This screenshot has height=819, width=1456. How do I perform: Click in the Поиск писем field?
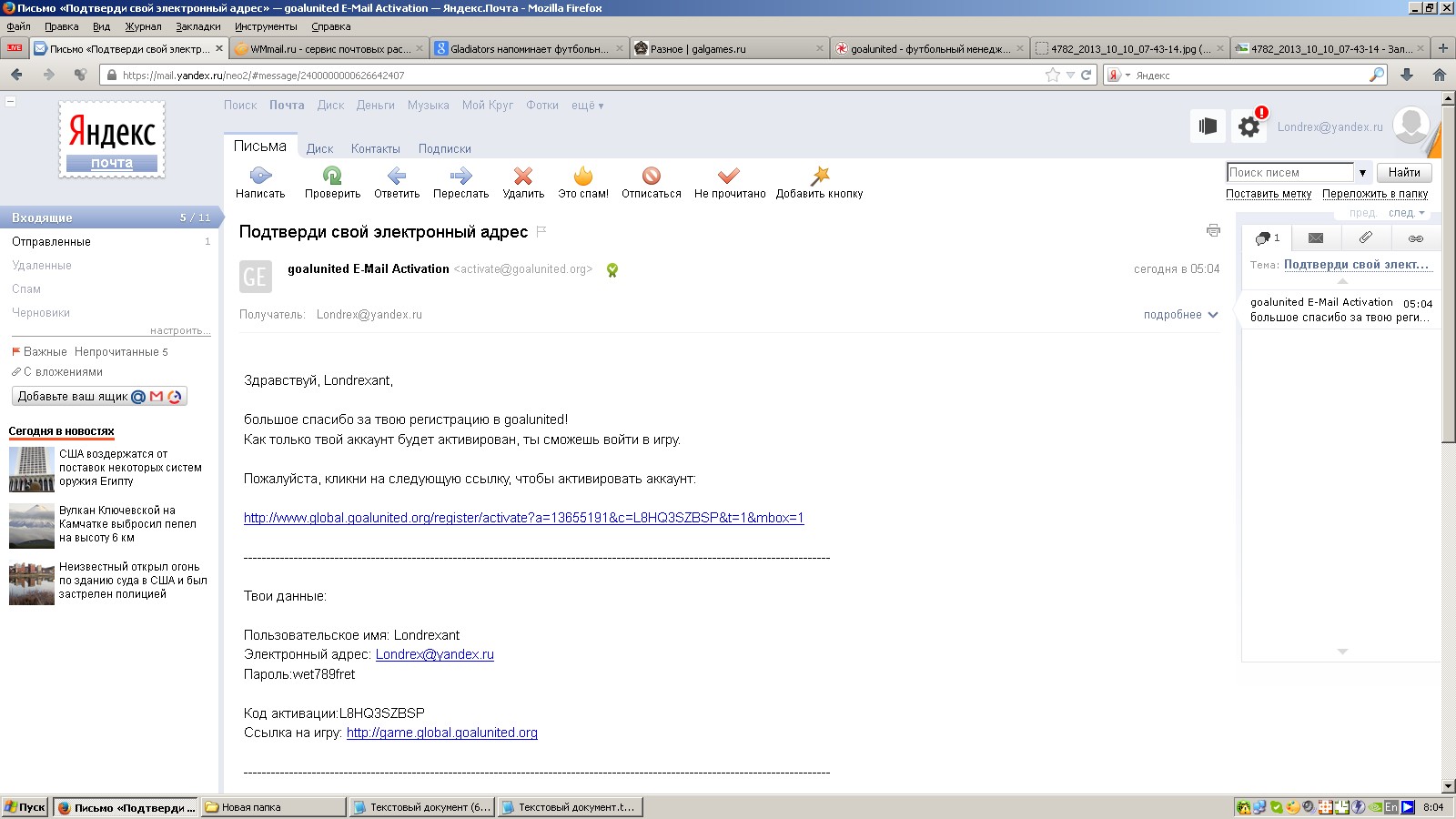coord(1290,172)
